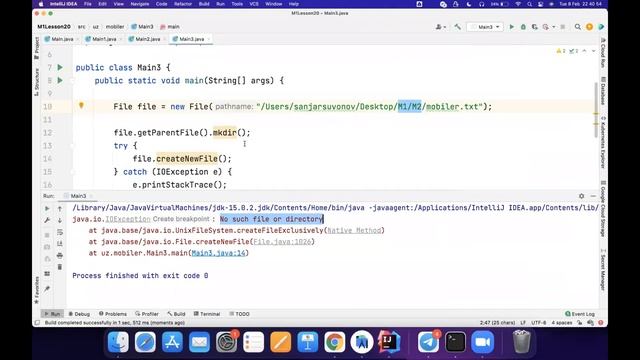The width and height of the screenshot is (640, 360).
Task: Open IntelliJ IDEA from the Dock
Action: click(x=389, y=341)
